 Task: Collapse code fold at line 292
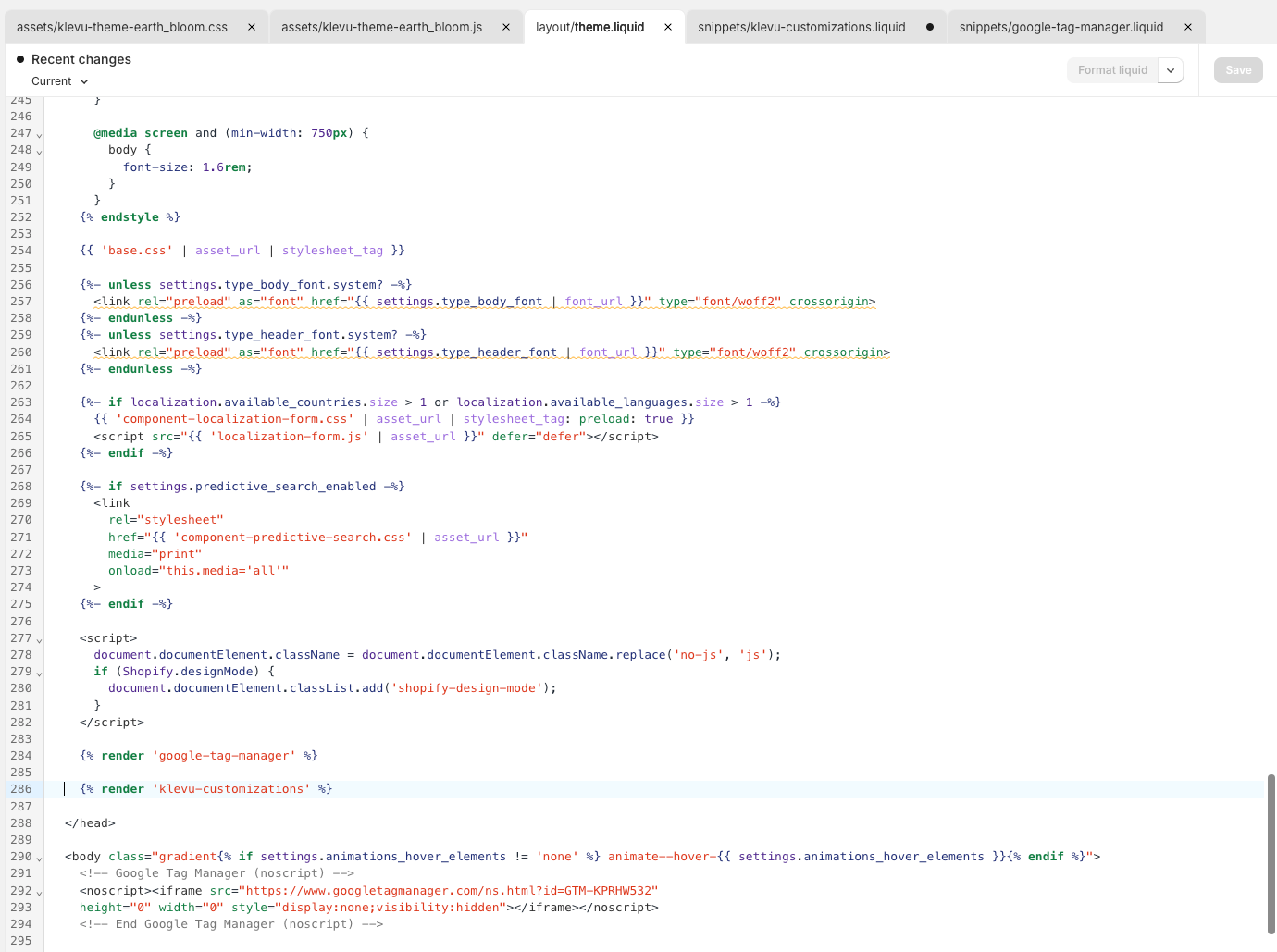point(39,893)
